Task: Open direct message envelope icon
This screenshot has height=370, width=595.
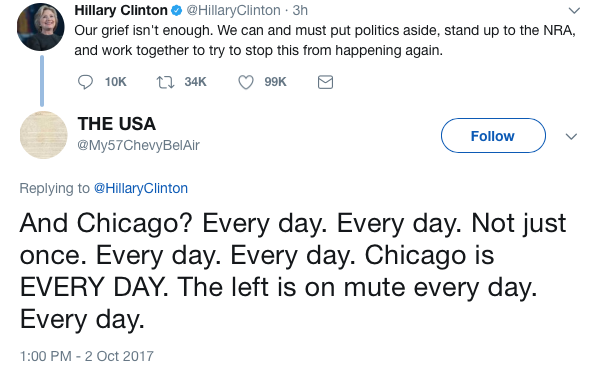Action: coord(325,82)
